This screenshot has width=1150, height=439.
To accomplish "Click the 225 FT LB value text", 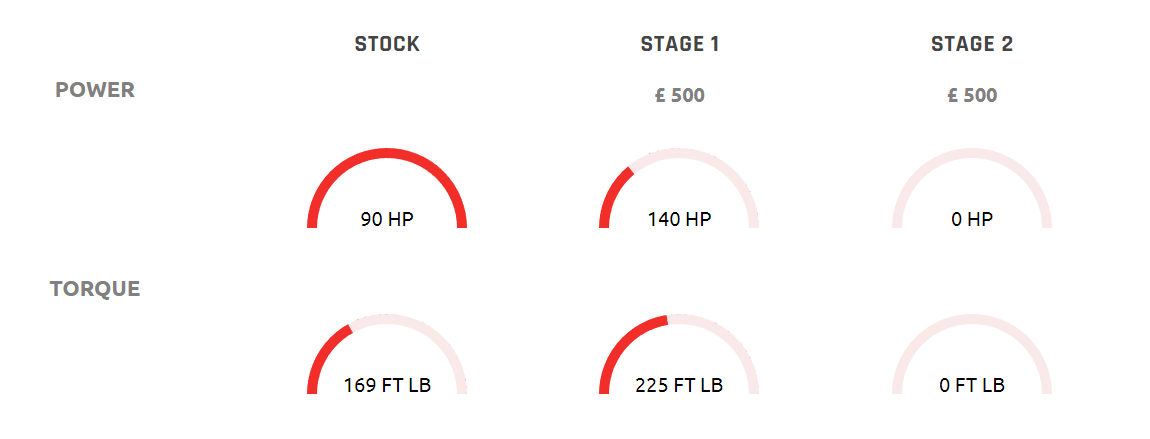I will [679, 385].
